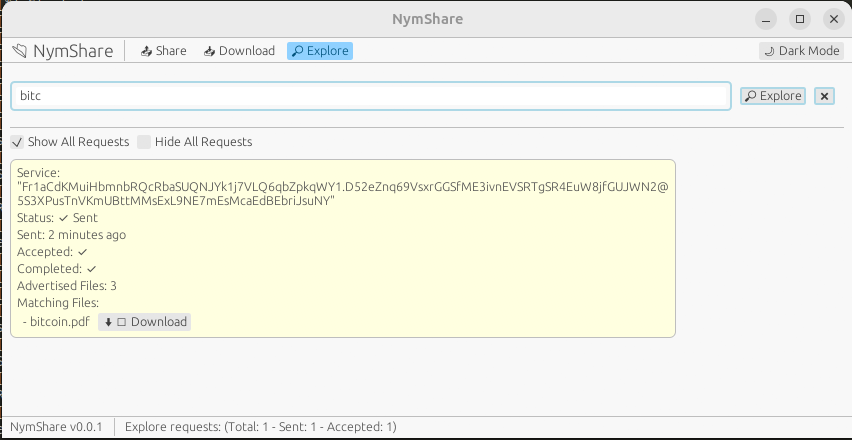Enable Dark Mode
The image size is (852, 440).
pyautogui.click(x=800, y=51)
